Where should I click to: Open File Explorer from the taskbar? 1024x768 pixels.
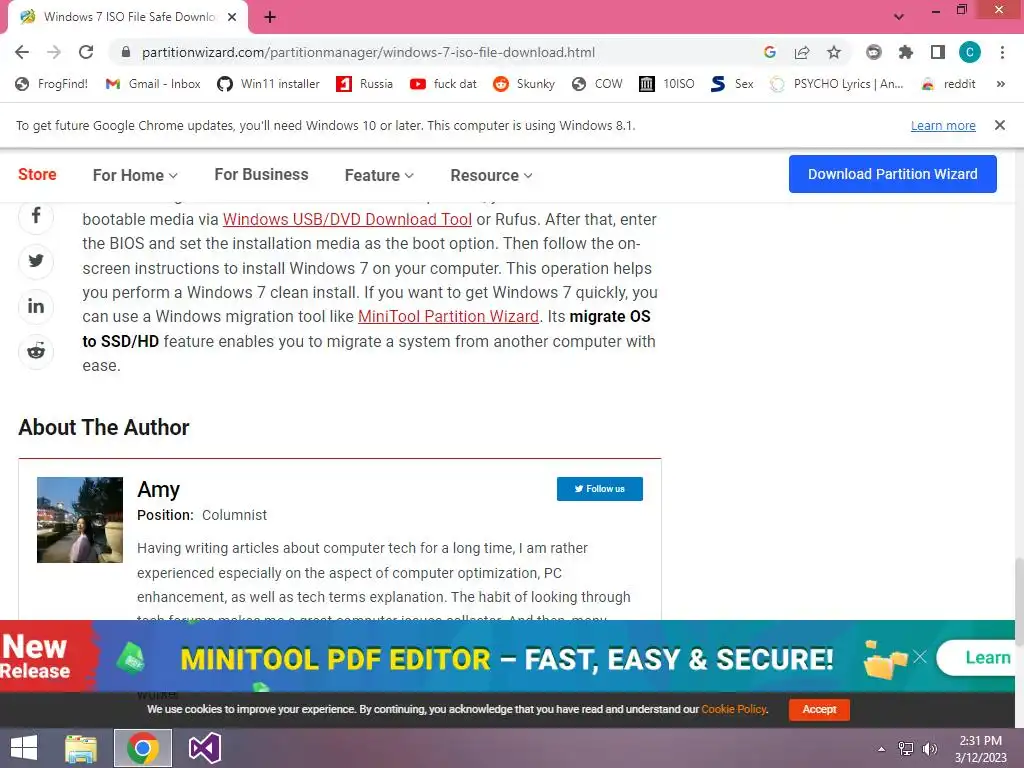tap(81, 748)
